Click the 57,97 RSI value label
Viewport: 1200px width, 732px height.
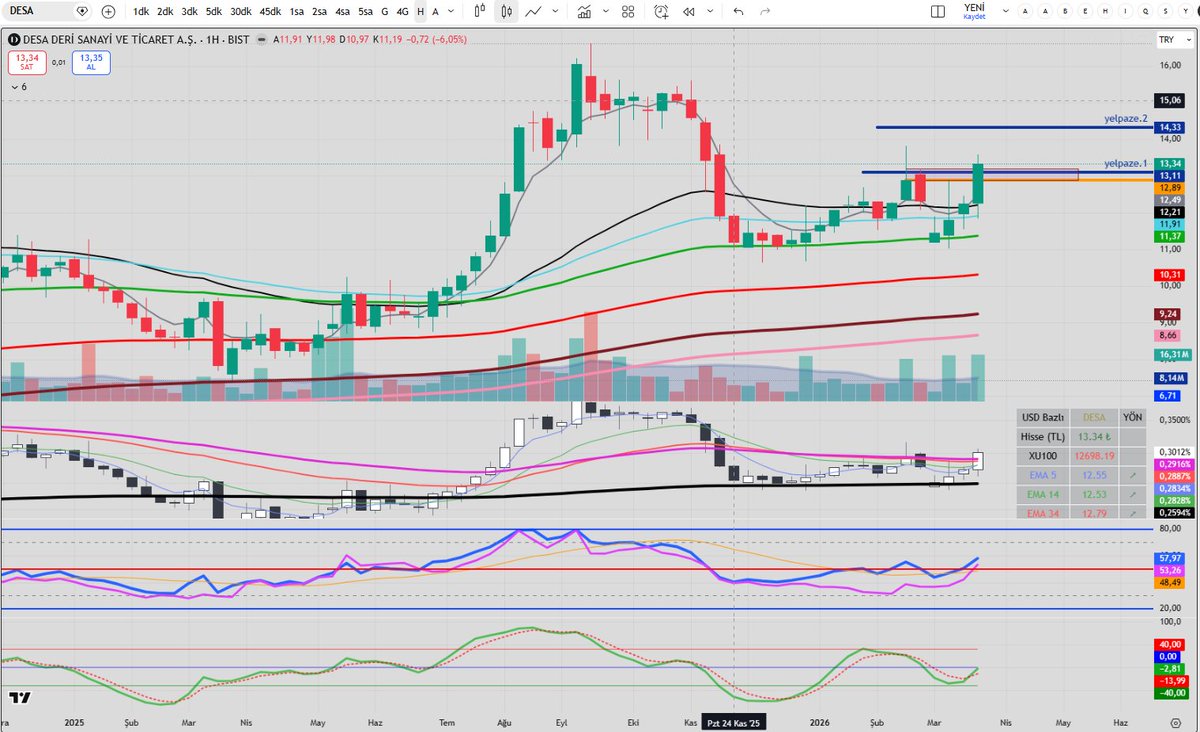pyautogui.click(x=1170, y=557)
